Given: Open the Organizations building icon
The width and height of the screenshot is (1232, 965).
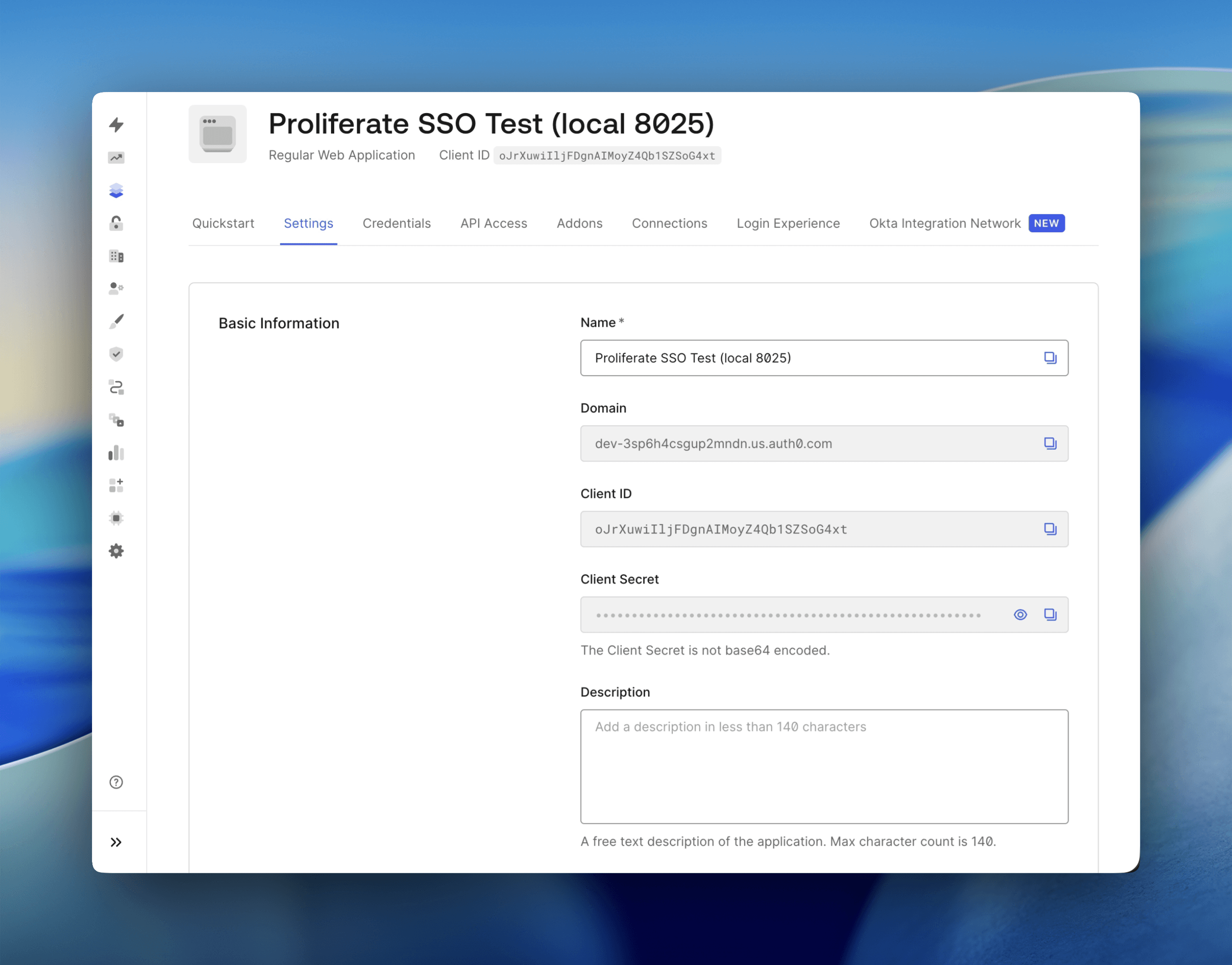Looking at the screenshot, I should pyautogui.click(x=116, y=256).
